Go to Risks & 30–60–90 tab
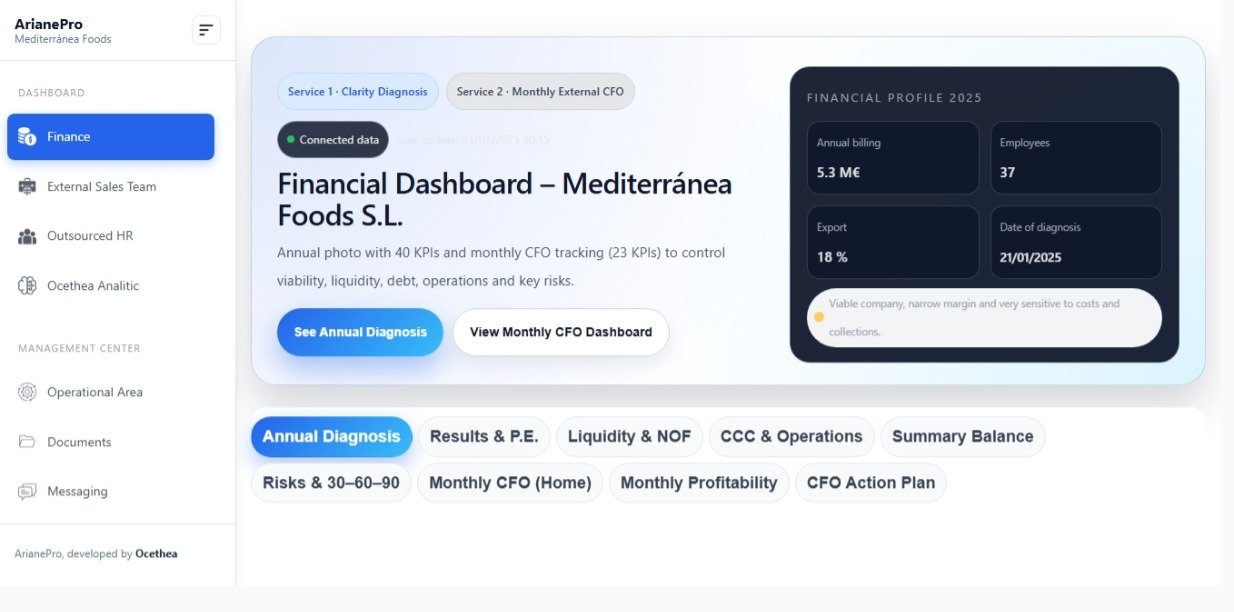The image size is (1234, 612). [331, 483]
